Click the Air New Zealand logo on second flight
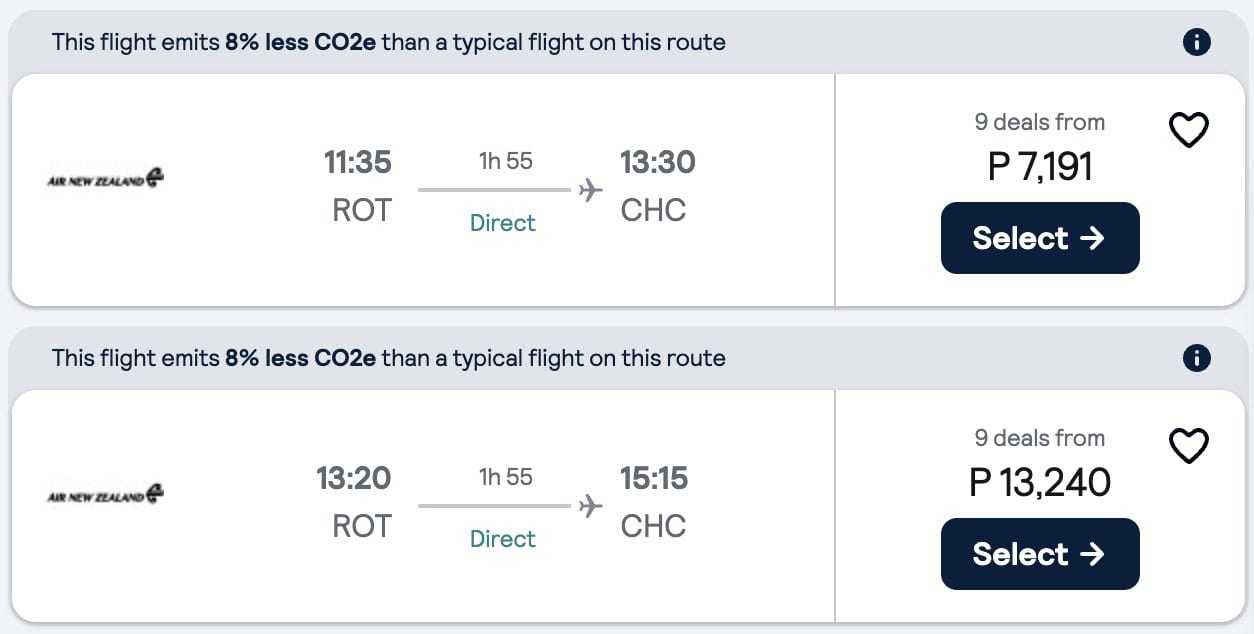Viewport: 1254px width, 634px height. click(105, 493)
